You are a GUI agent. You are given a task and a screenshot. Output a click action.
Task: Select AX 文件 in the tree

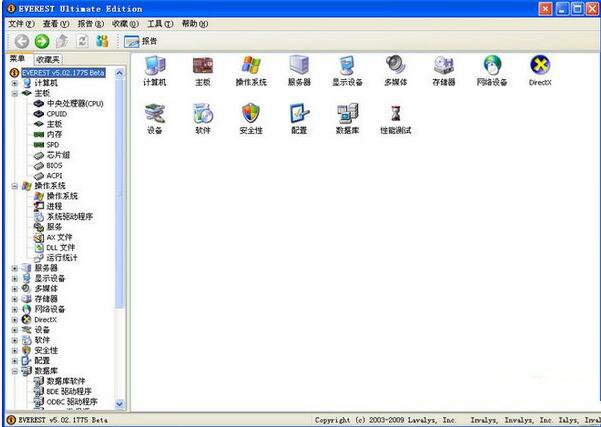point(59,238)
